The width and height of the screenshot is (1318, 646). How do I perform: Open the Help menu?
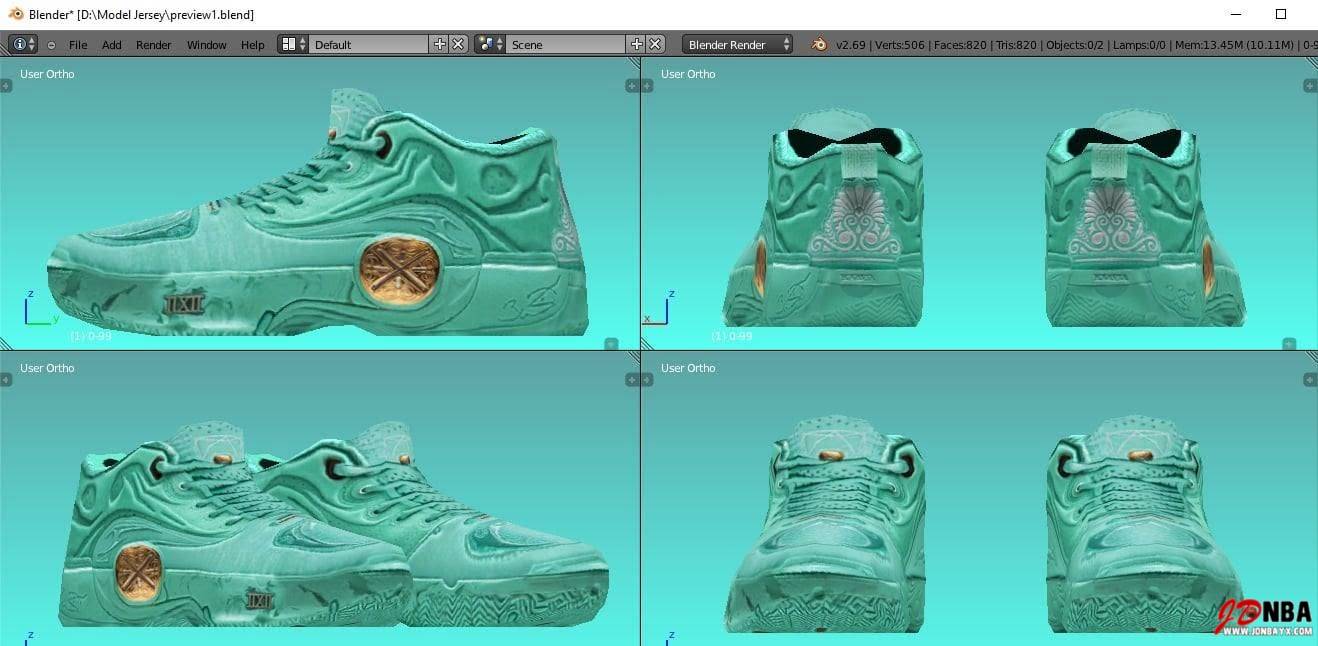[253, 45]
